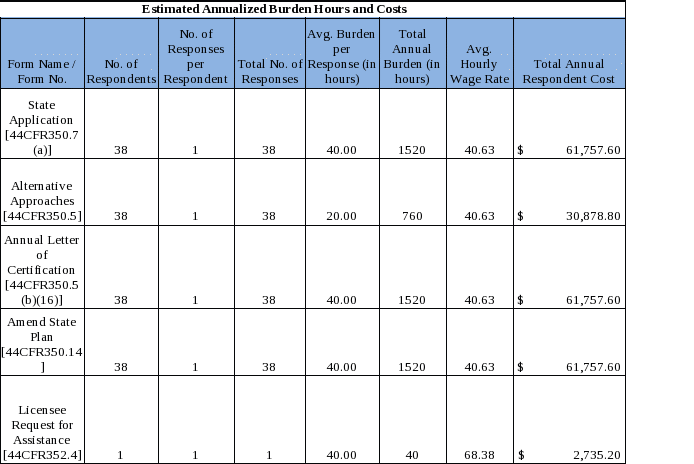Select avg burden 40.00 in Annual Letter row
The image size is (694, 464).
[x=341, y=300]
